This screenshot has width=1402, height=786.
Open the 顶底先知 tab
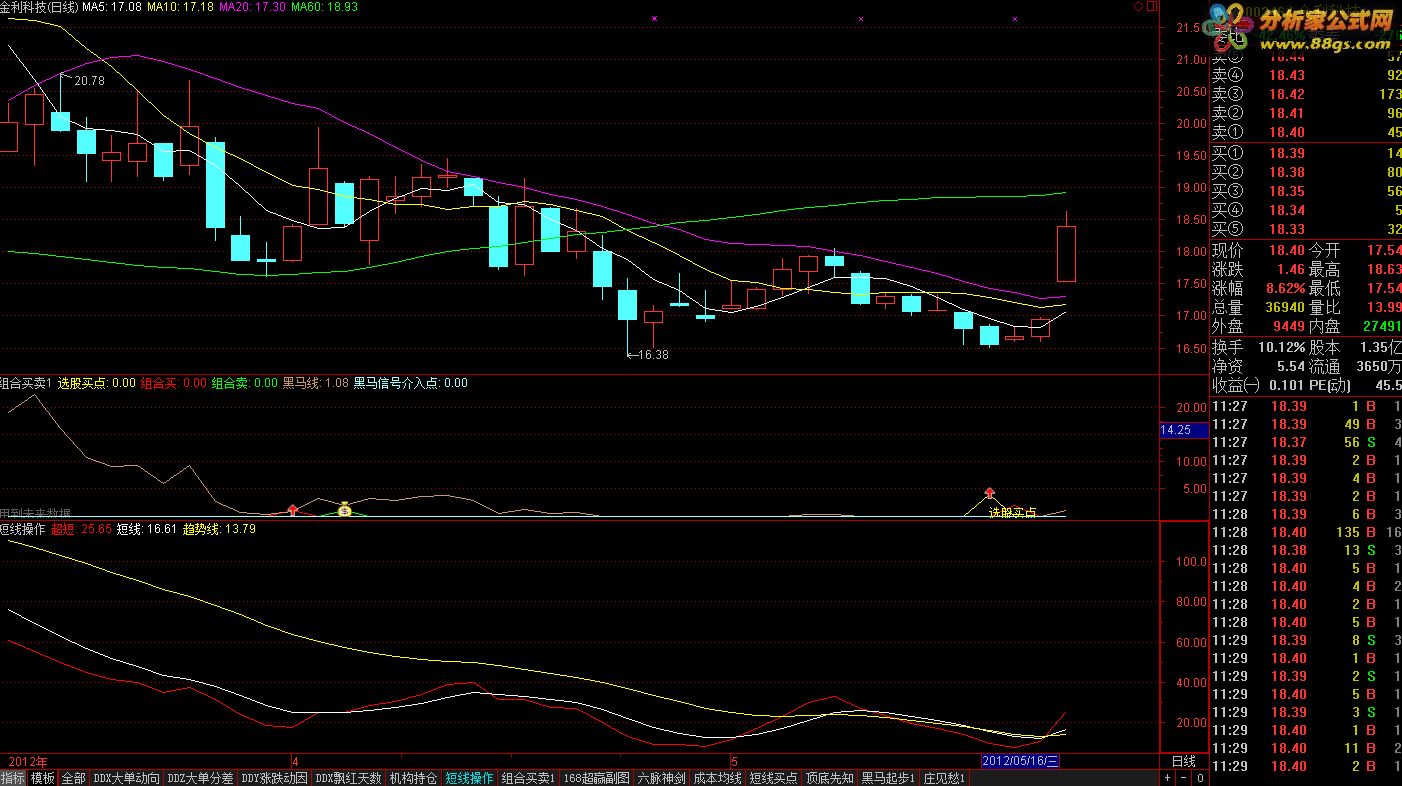[830, 778]
